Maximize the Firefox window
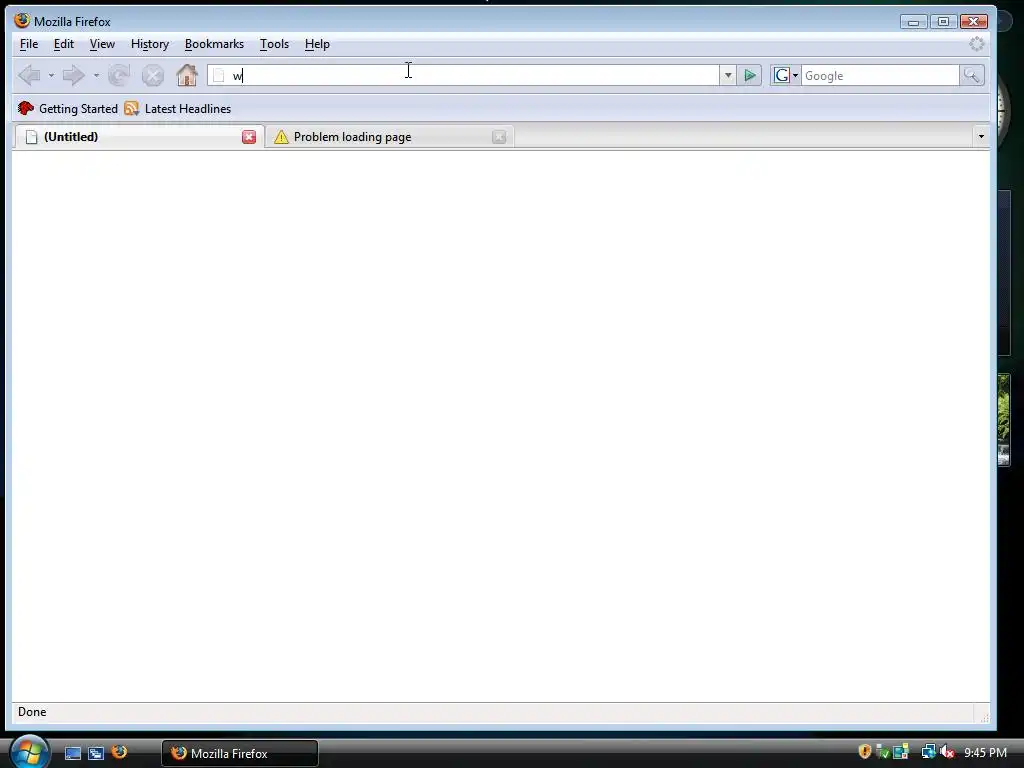1024x768 pixels. pyautogui.click(x=943, y=22)
